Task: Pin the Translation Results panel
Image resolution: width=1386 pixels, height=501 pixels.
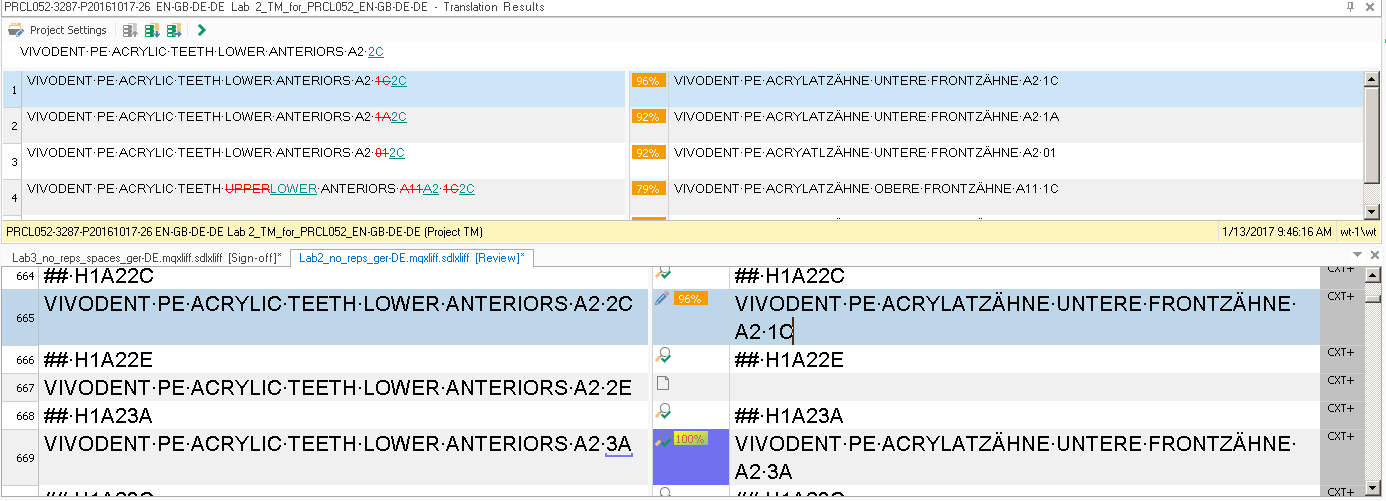Action: (x=1352, y=7)
